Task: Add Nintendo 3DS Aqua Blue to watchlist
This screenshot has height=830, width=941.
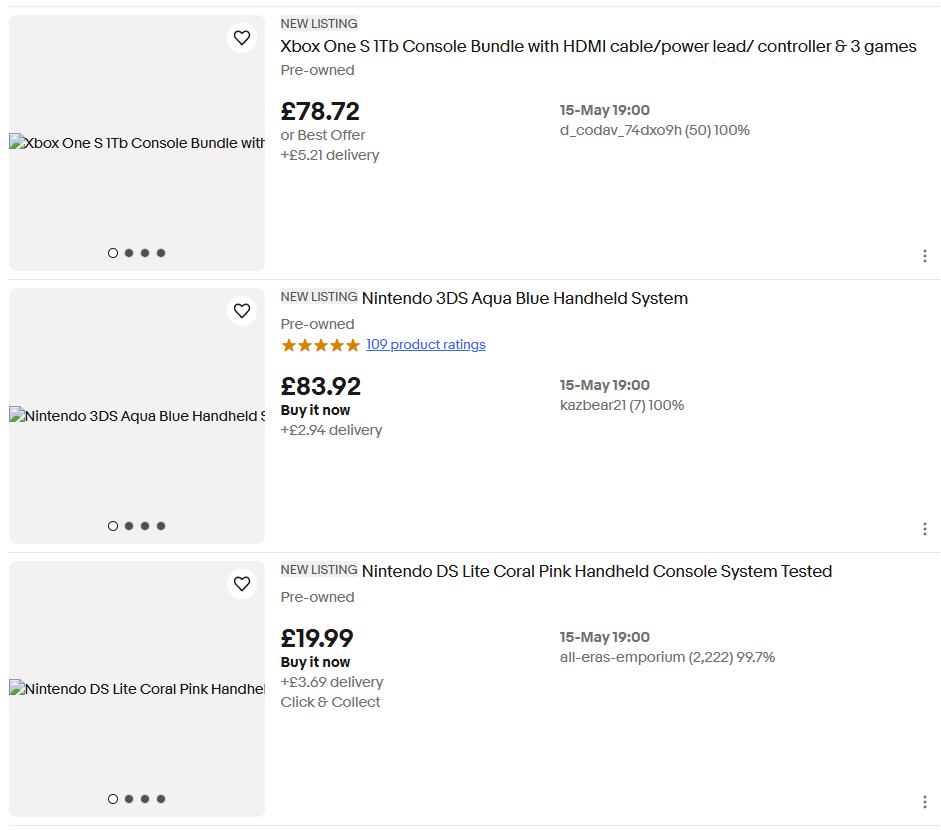Action: [x=242, y=311]
